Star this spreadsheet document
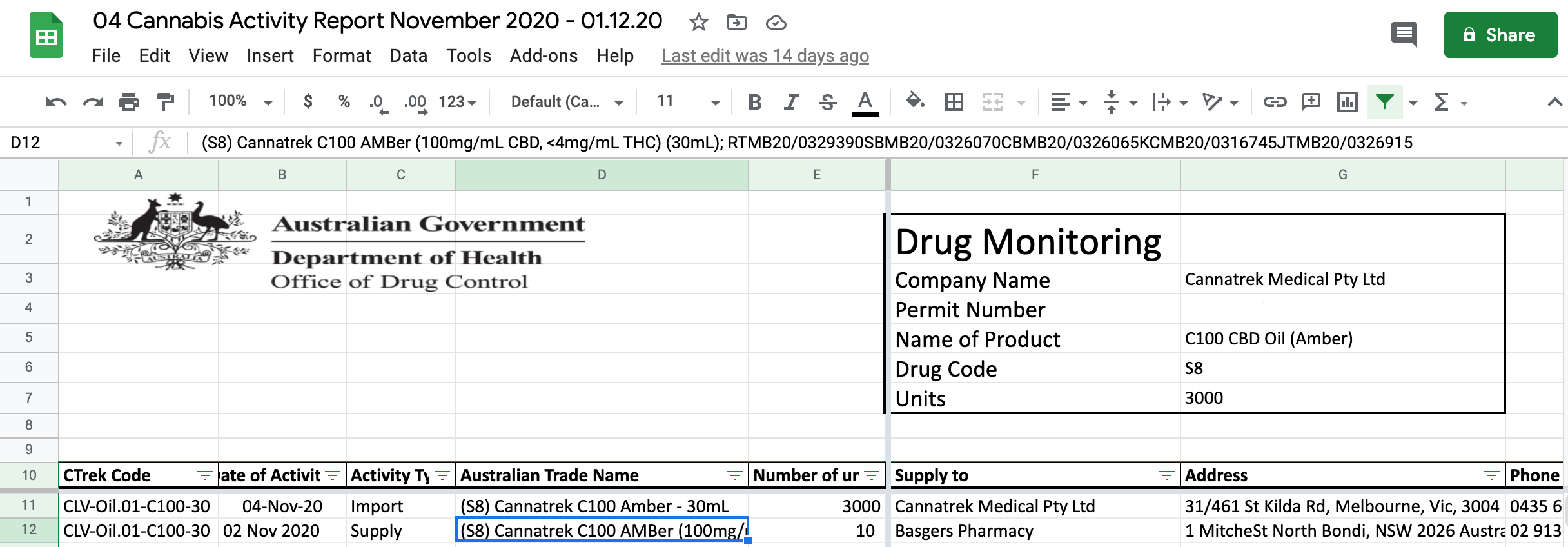 point(698,23)
